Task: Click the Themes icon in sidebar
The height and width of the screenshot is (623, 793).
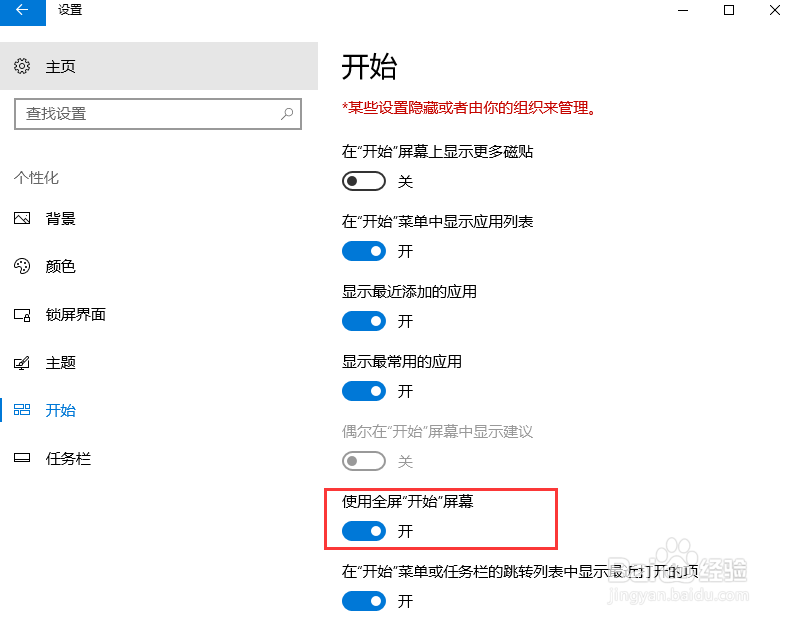Action: point(22,363)
